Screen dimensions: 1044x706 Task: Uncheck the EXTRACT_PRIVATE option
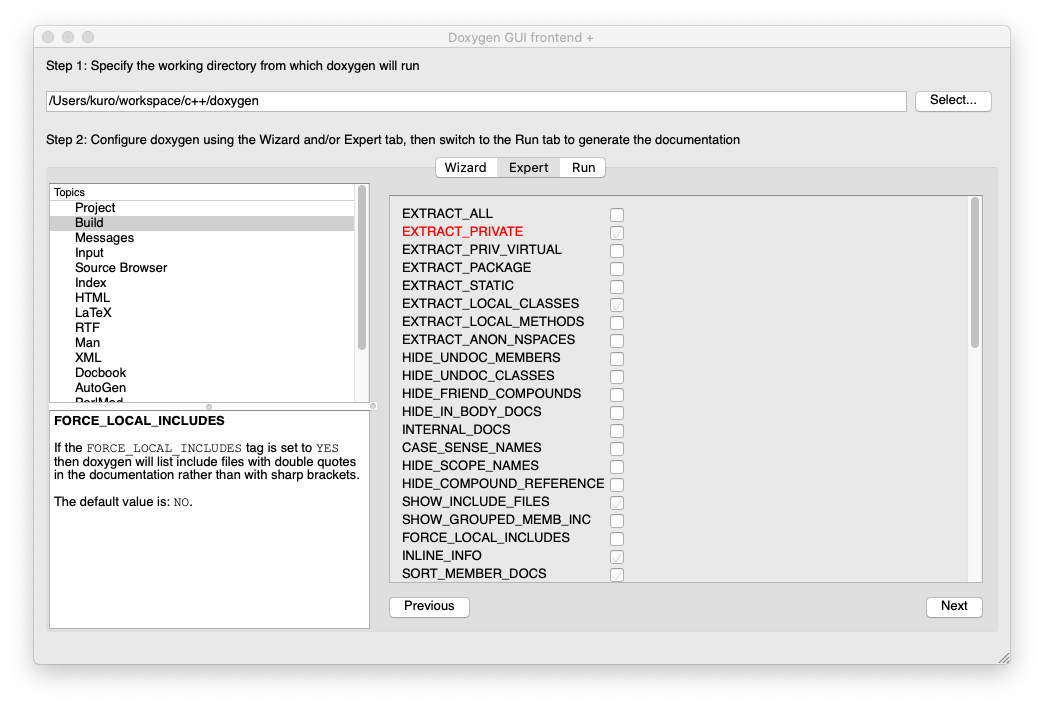pyautogui.click(x=617, y=232)
